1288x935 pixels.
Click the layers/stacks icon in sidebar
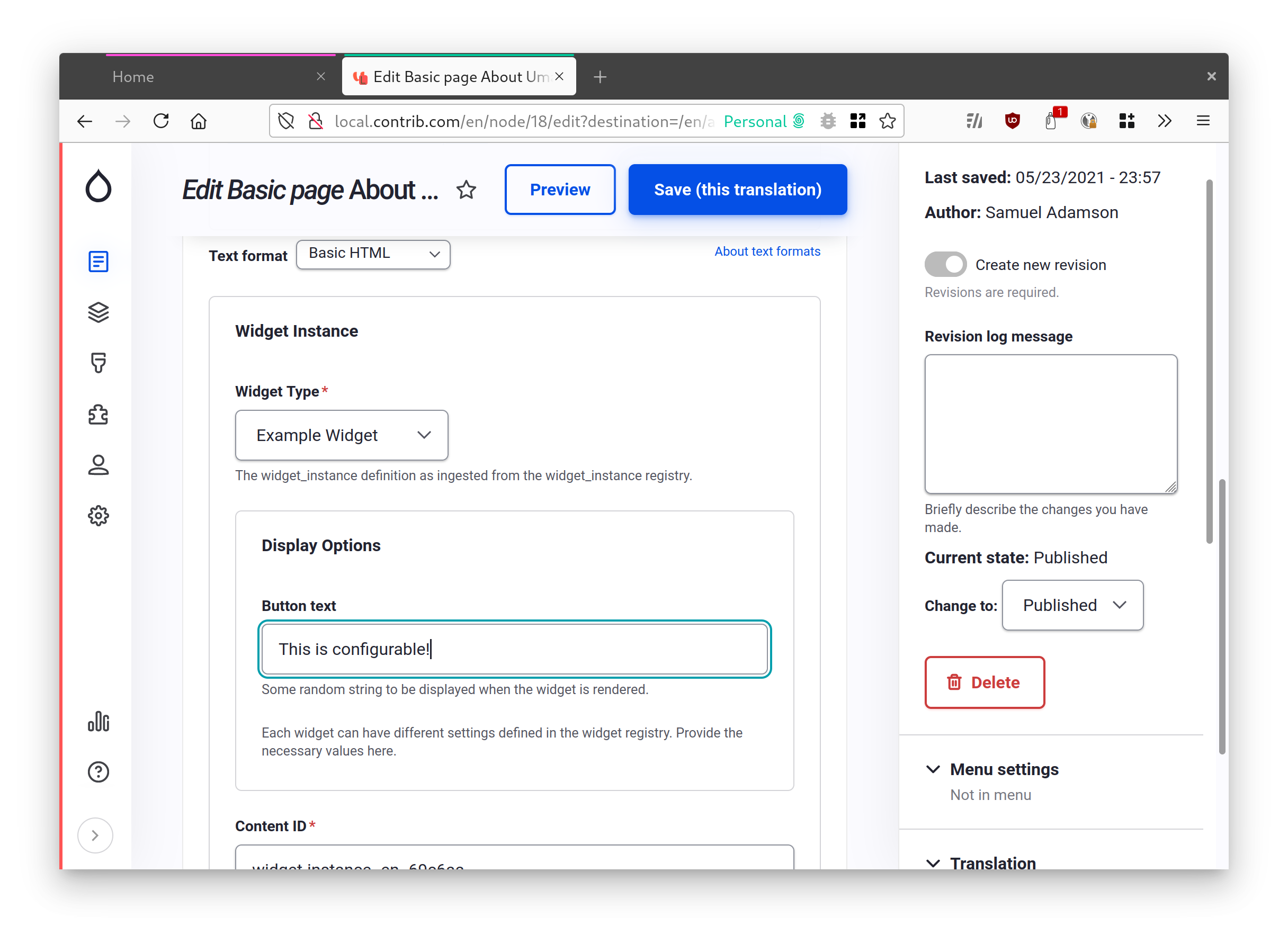pyautogui.click(x=97, y=312)
